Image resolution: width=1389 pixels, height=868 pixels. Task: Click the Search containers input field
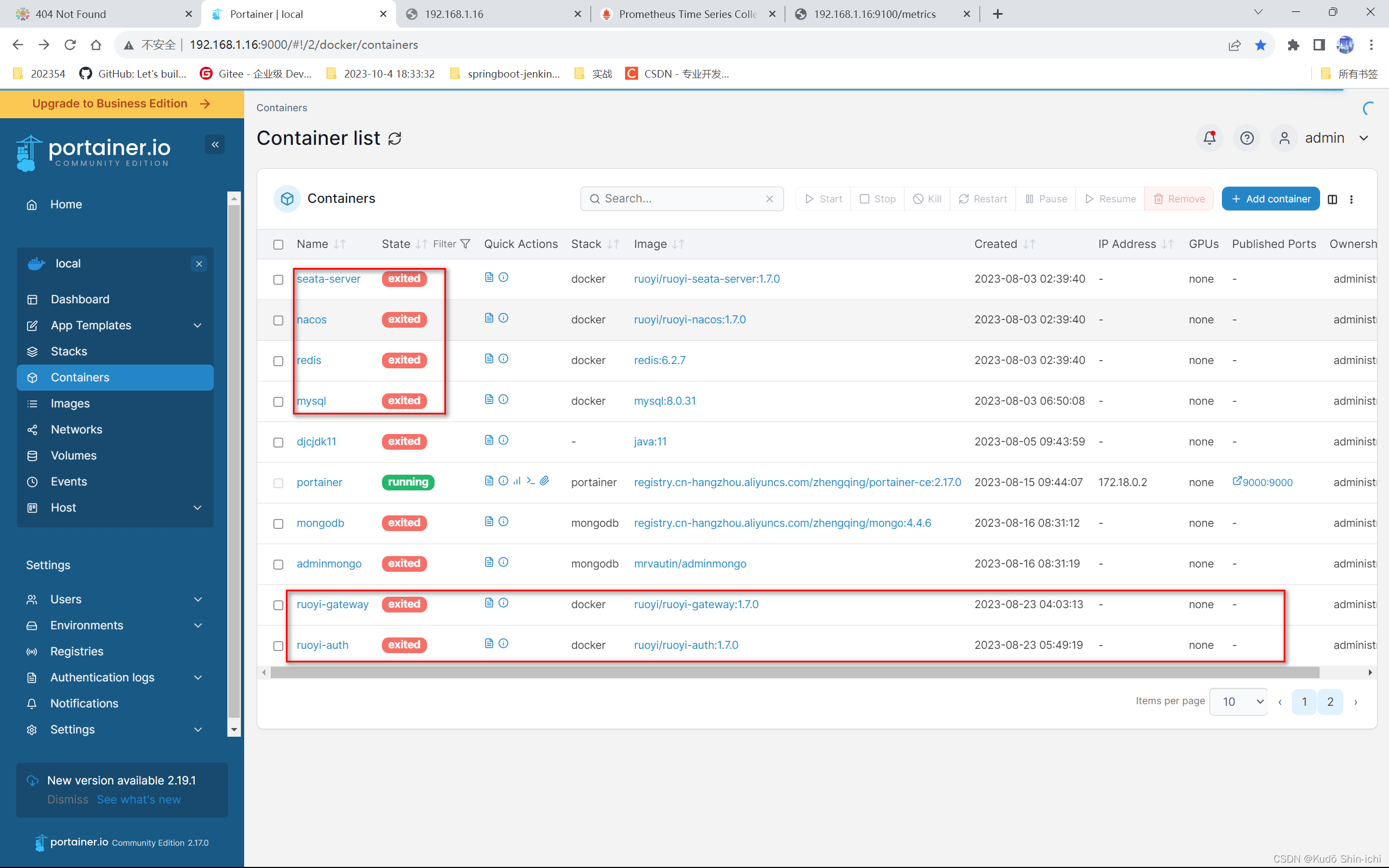(x=683, y=198)
